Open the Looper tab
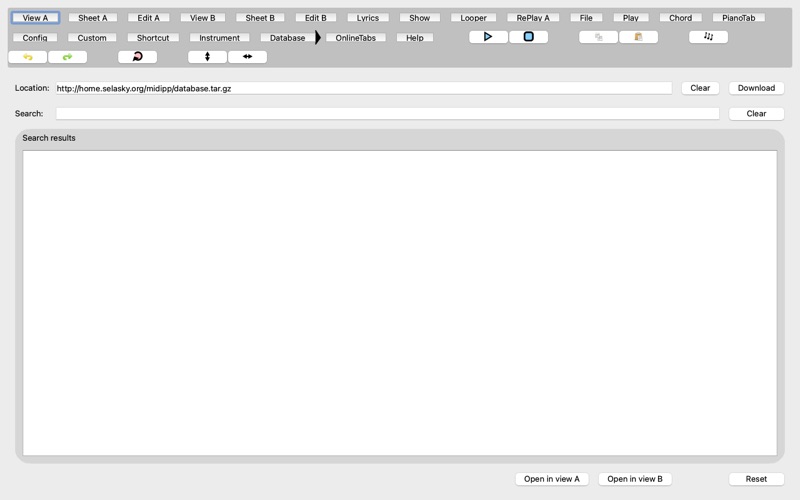This screenshot has width=800, height=500. click(x=473, y=18)
